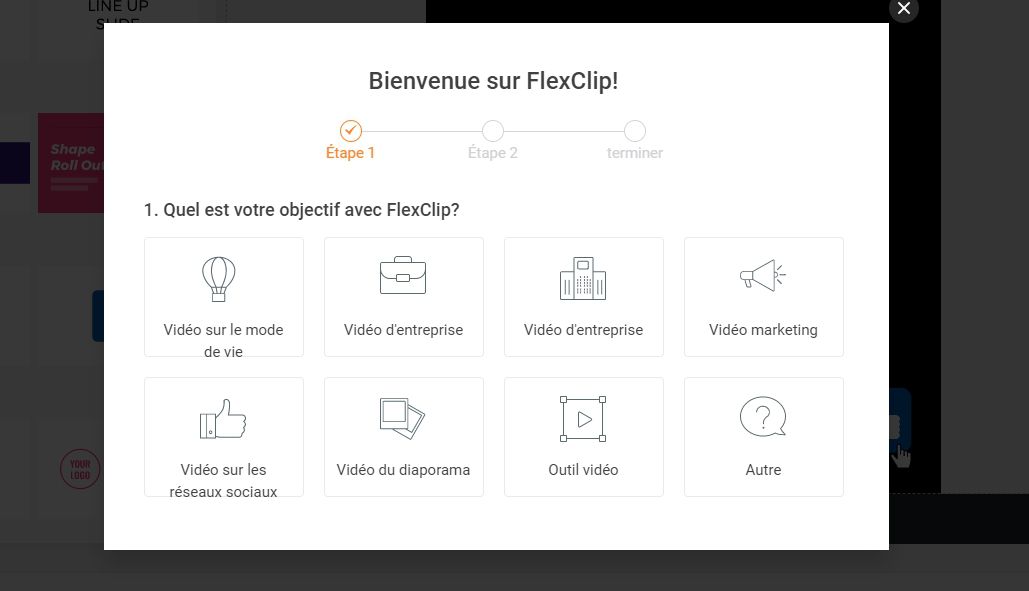Click the YOUR LOGO circle in background
The height and width of the screenshot is (591, 1029).
point(80,469)
